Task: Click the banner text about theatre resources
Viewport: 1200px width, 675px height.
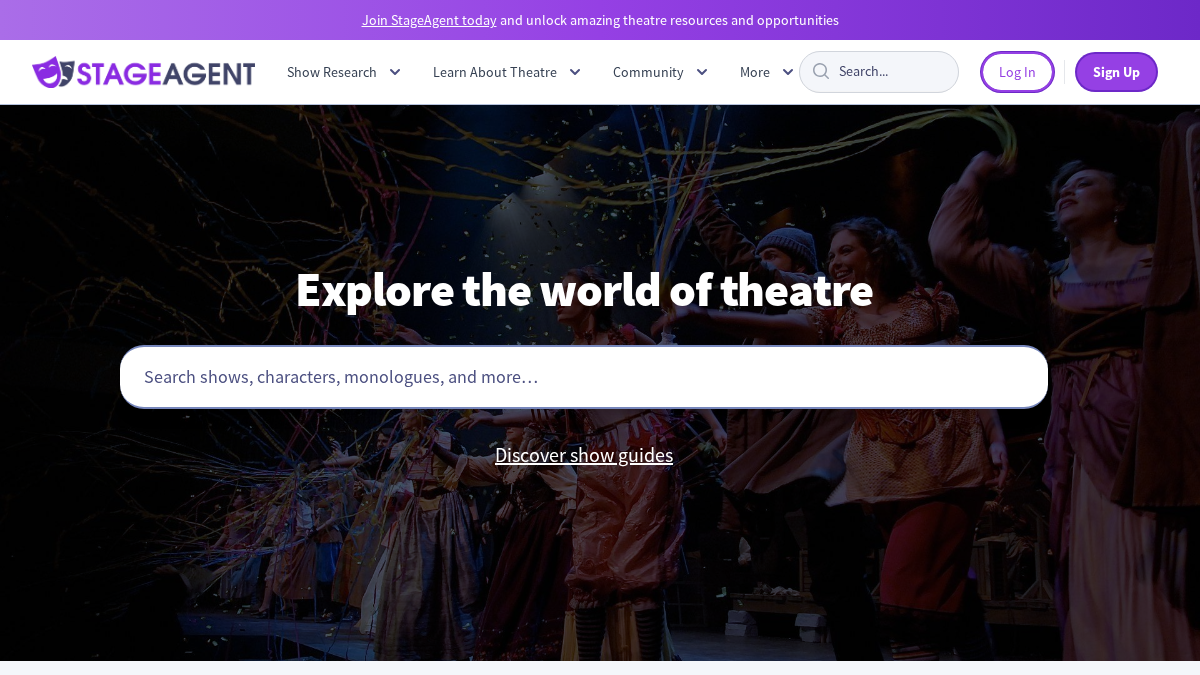Action: tap(669, 20)
